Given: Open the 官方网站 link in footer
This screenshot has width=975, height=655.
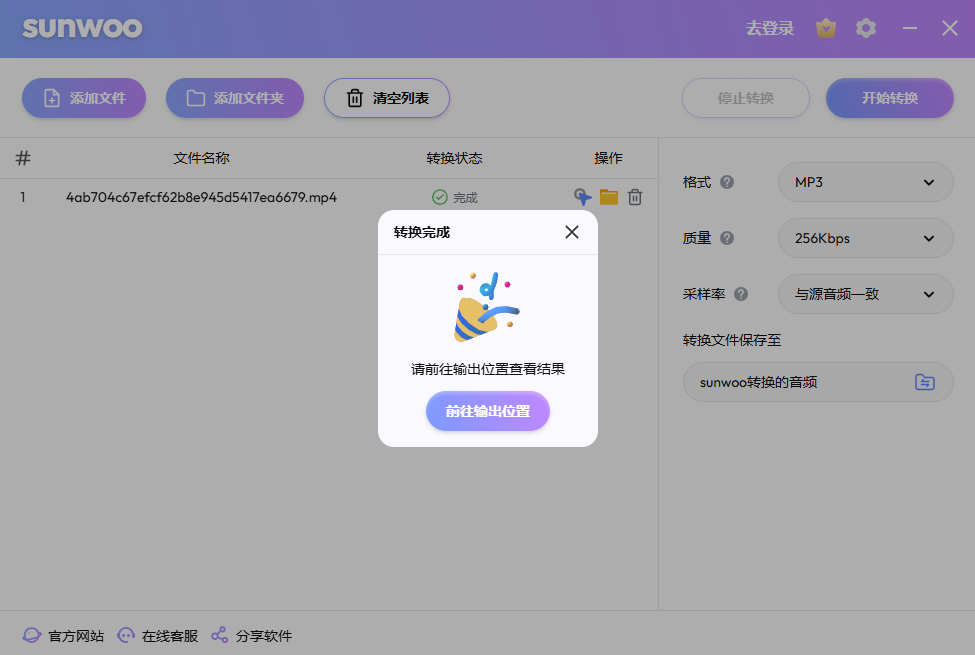Looking at the screenshot, I should coord(63,636).
